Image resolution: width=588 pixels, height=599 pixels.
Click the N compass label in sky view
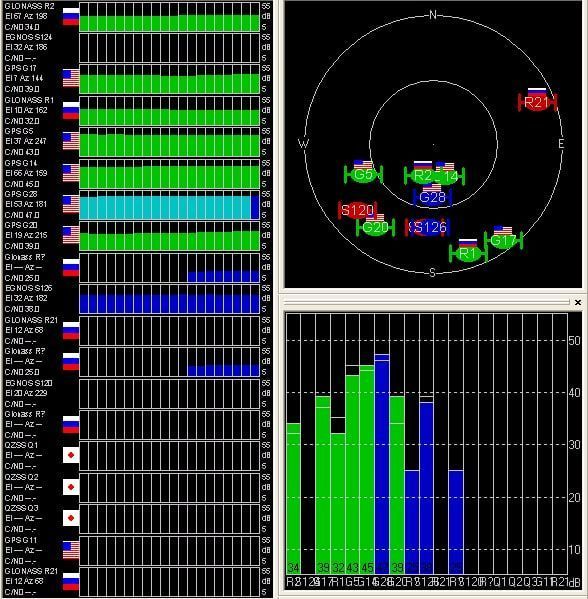point(433,15)
